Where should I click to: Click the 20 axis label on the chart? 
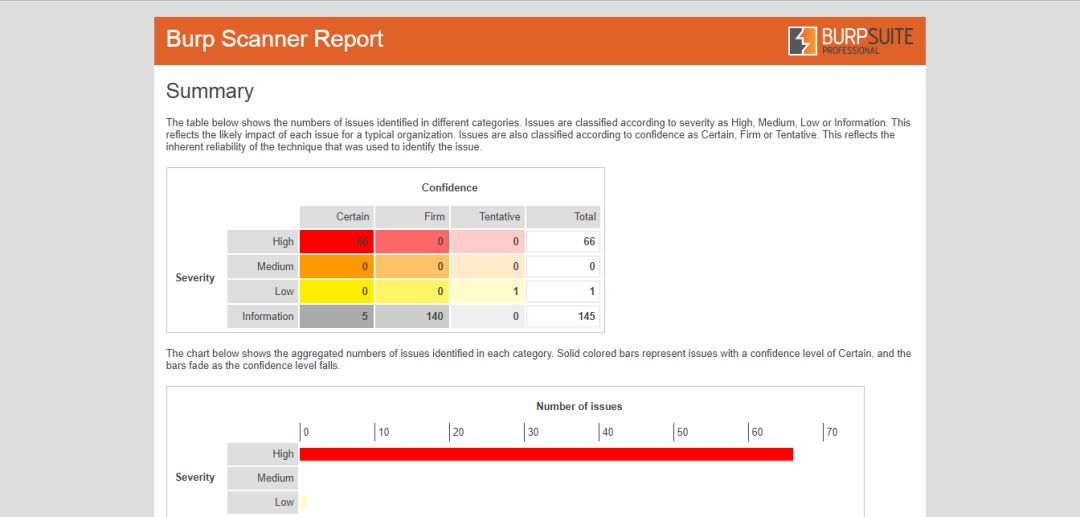coord(459,432)
